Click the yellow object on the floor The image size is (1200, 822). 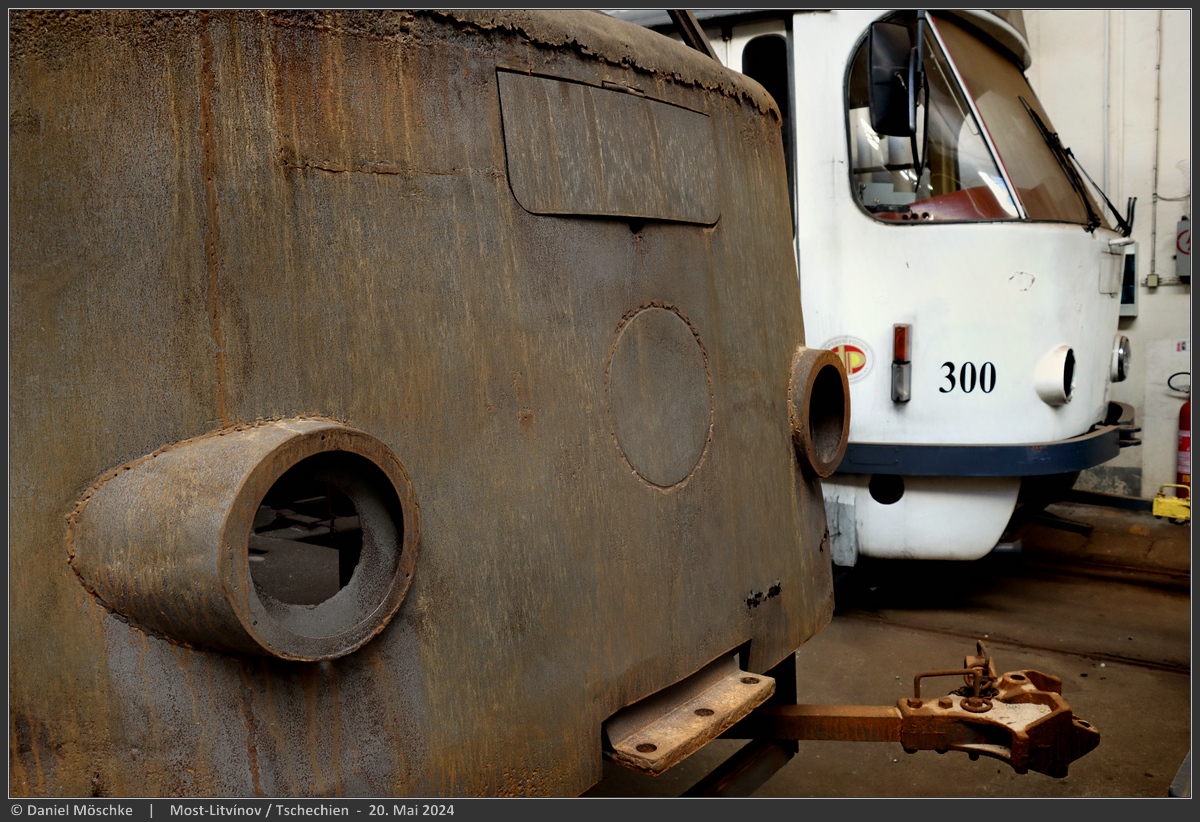(x=1171, y=504)
